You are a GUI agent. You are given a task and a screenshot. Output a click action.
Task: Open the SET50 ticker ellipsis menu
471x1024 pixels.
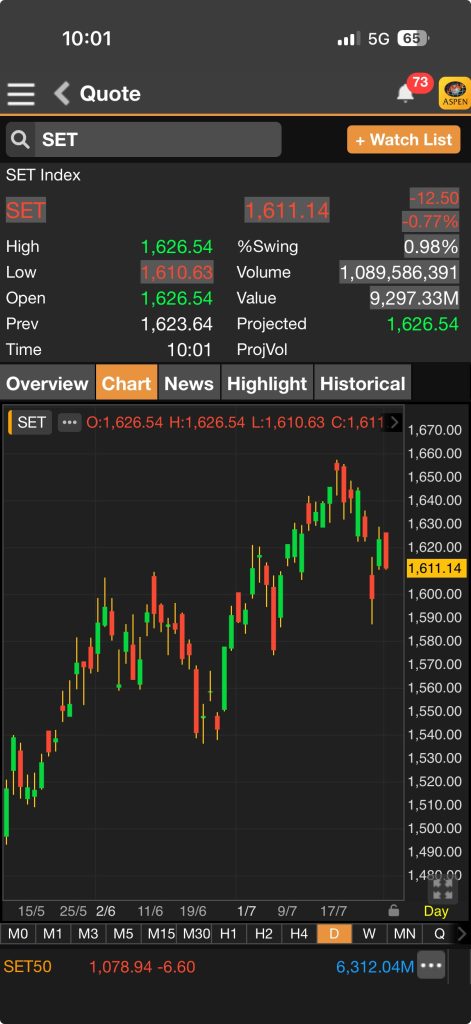(x=431, y=965)
